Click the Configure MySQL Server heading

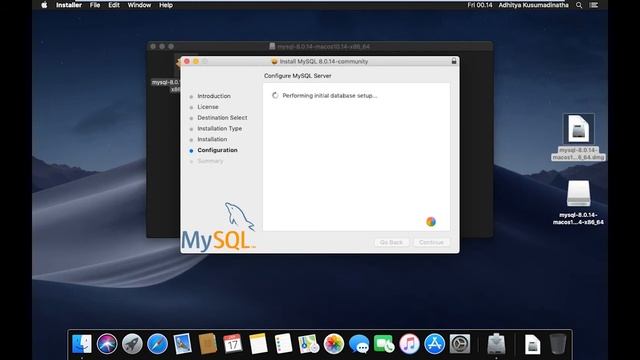tap(298, 76)
